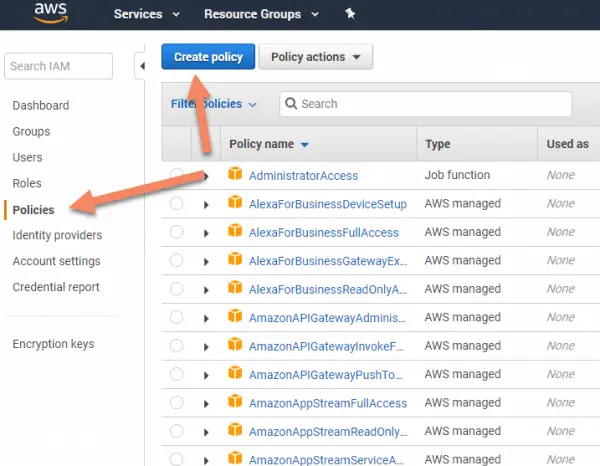Select the AmazonAppStreamFullAccess radio button
The image size is (600, 466).
point(176,402)
